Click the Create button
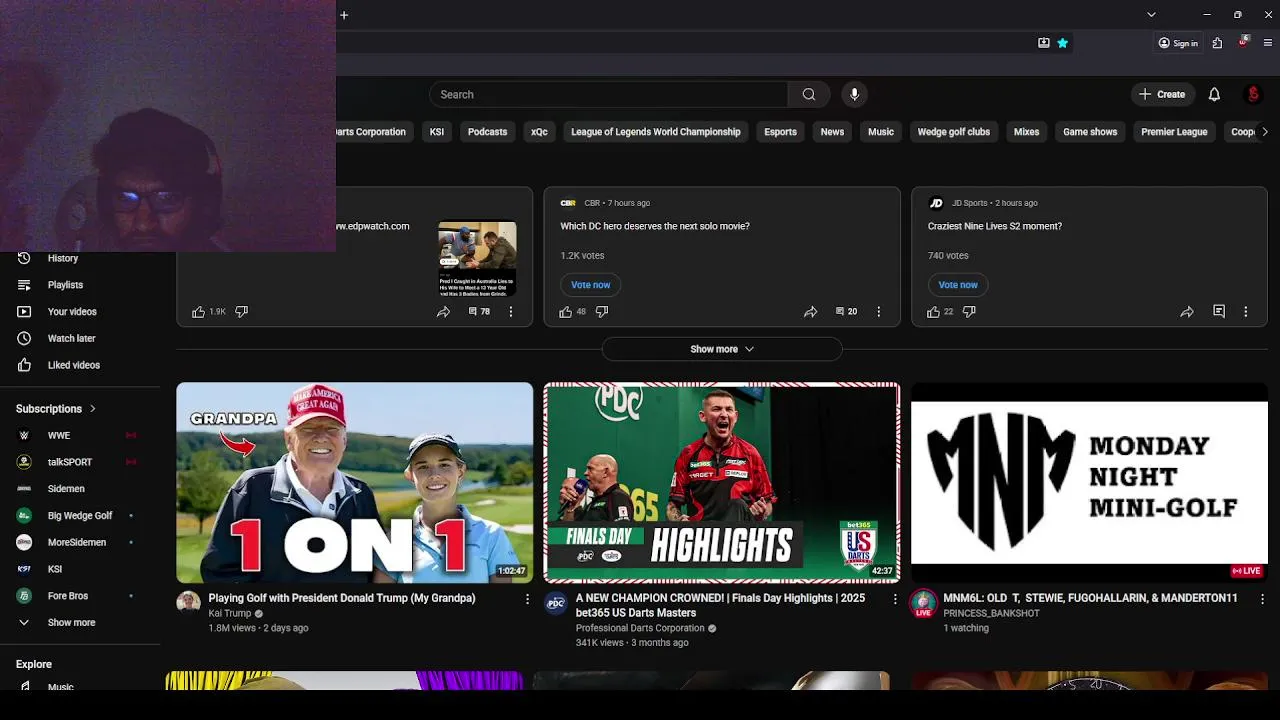 pos(1161,94)
